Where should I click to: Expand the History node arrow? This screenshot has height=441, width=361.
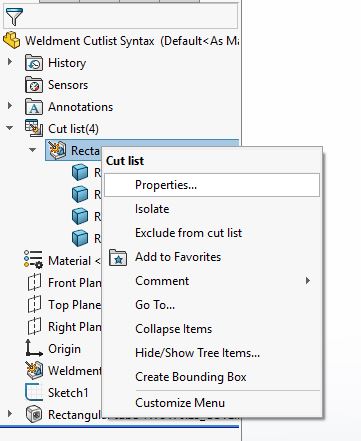point(10,62)
